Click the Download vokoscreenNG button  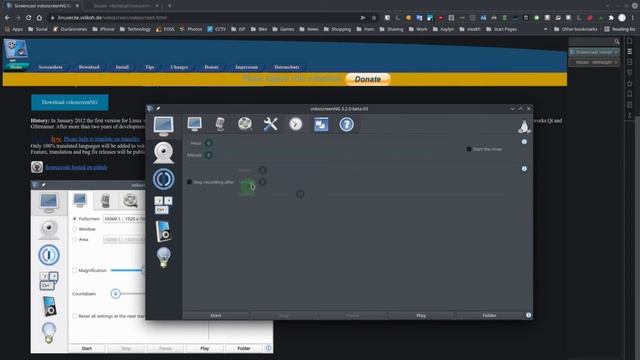(70, 102)
